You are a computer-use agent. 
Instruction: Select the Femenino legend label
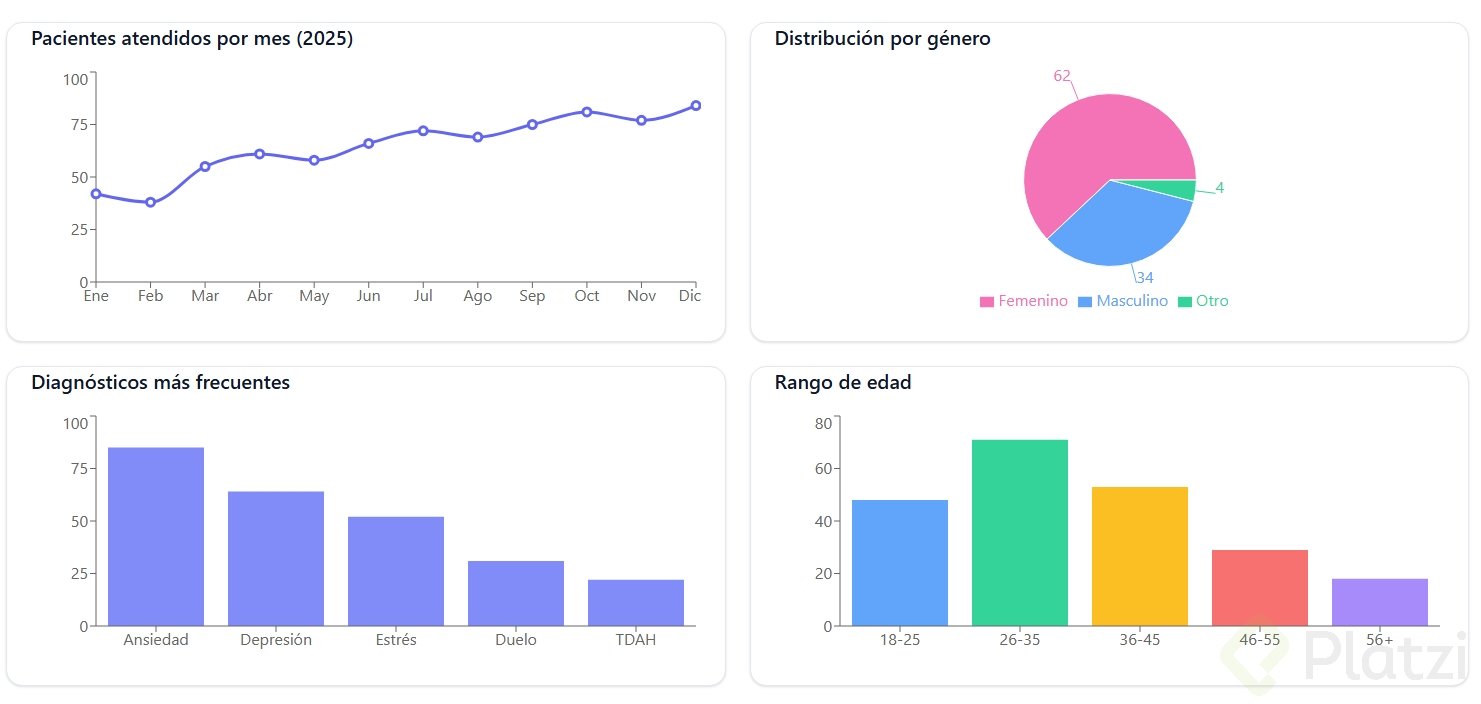coord(1033,301)
